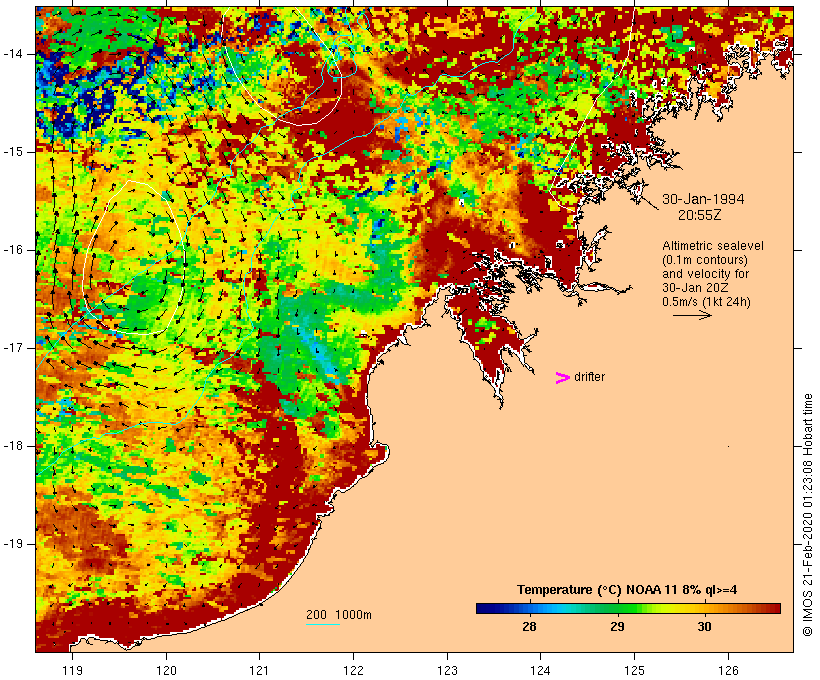Click the longitude label '126'
Image resolution: width=820 pixels, height=680 pixels.
click(728, 670)
